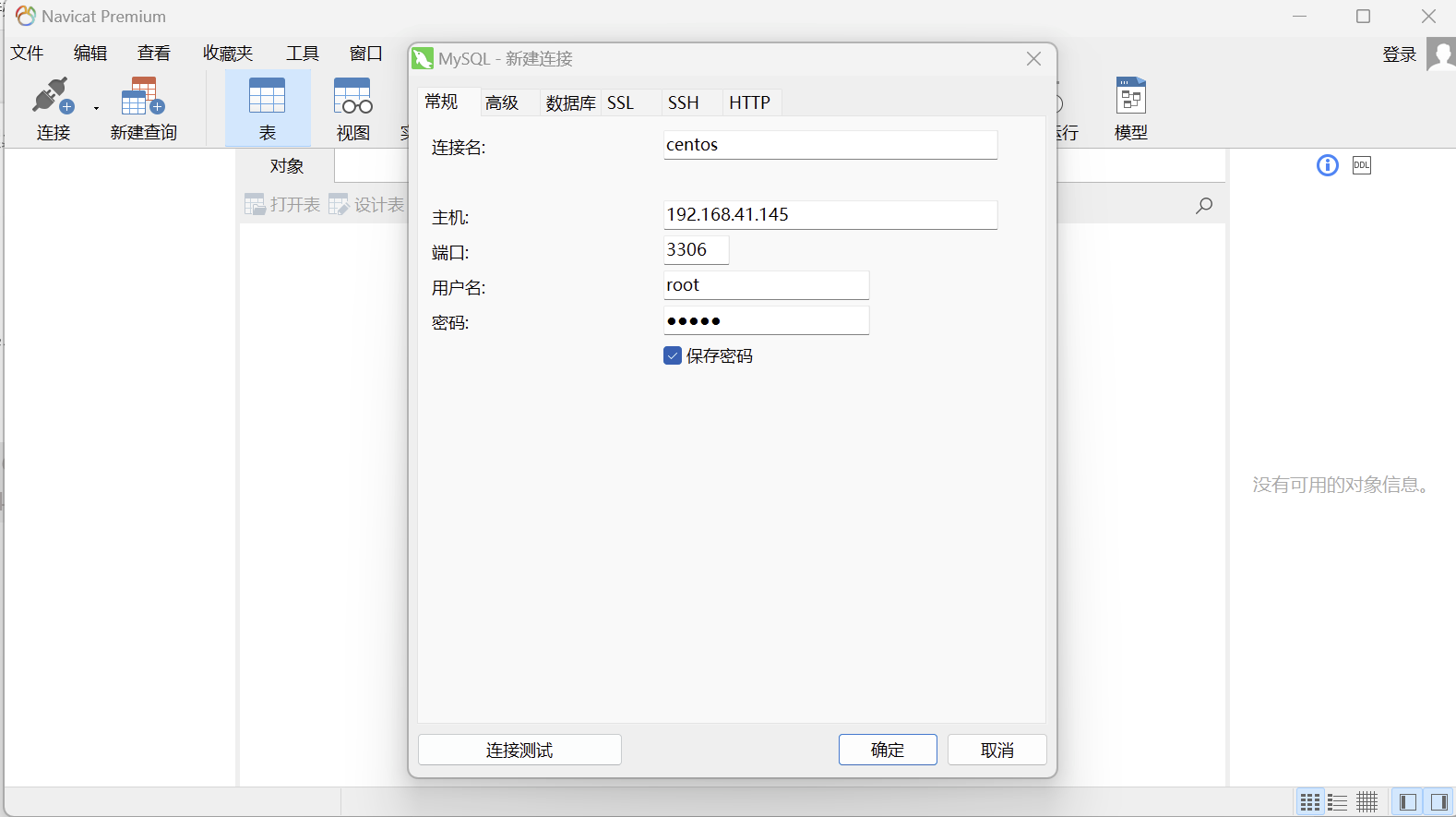1456x817 pixels.
Task: Click the 主机 field with 192.168.41.145
Action: (830, 215)
